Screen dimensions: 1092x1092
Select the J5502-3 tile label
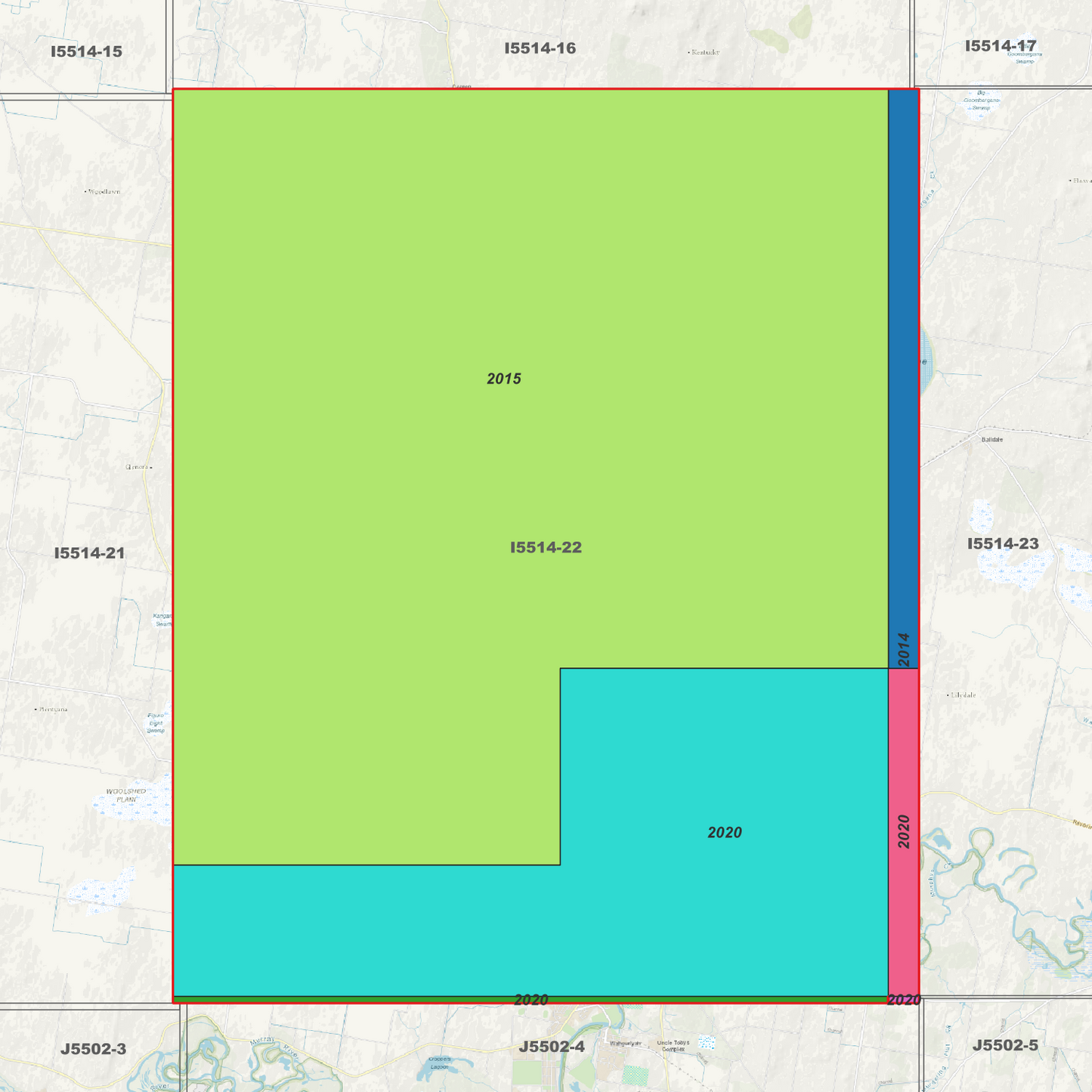coord(93,1049)
